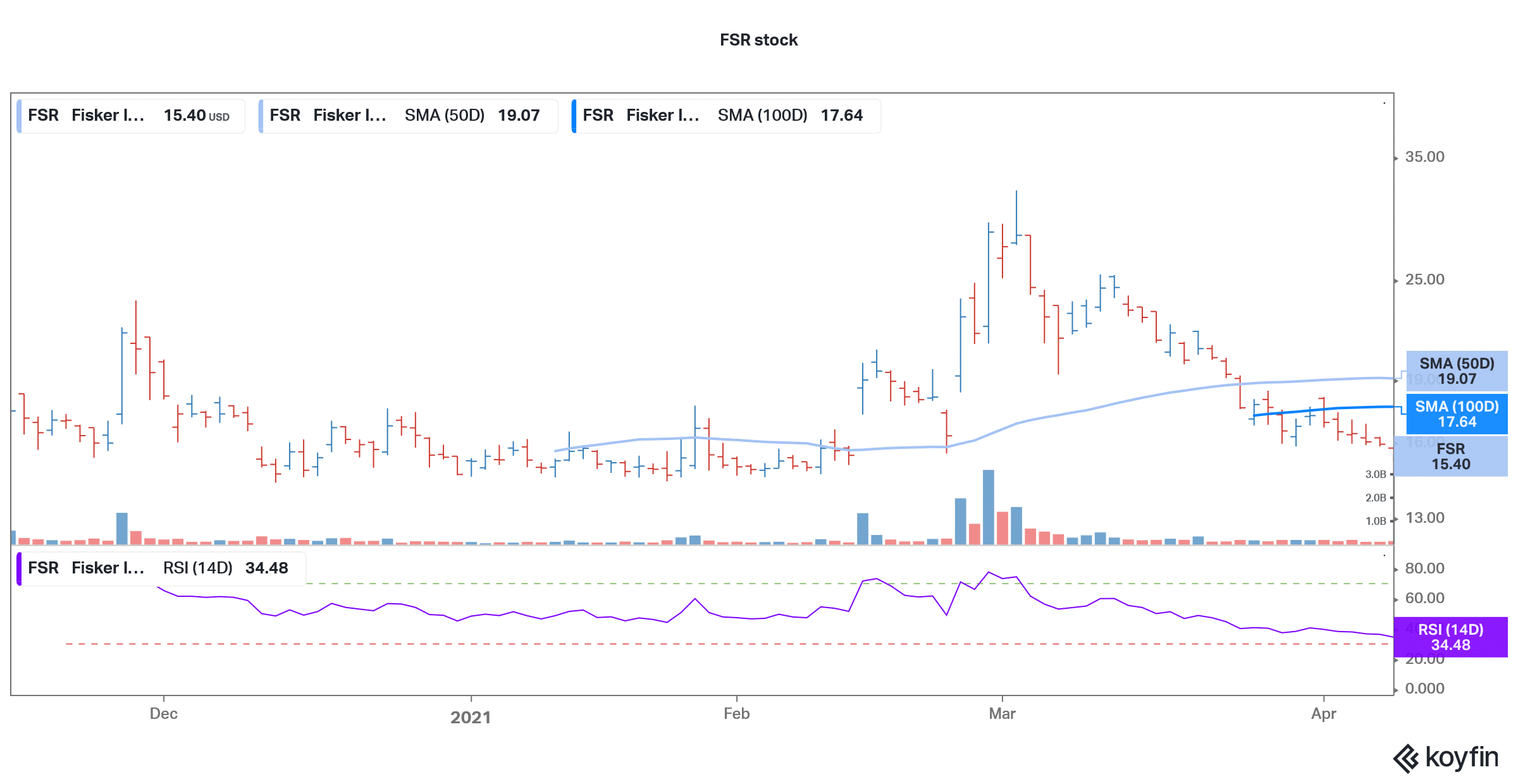This screenshot has width=1518, height=784.
Task: Select the SMA (100D) 17.64 legend box
Action: [x=726, y=116]
